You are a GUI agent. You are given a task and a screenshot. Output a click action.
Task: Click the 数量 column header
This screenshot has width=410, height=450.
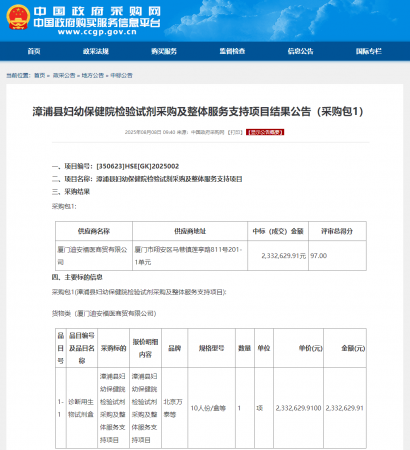pyautogui.click(x=244, y=348)
